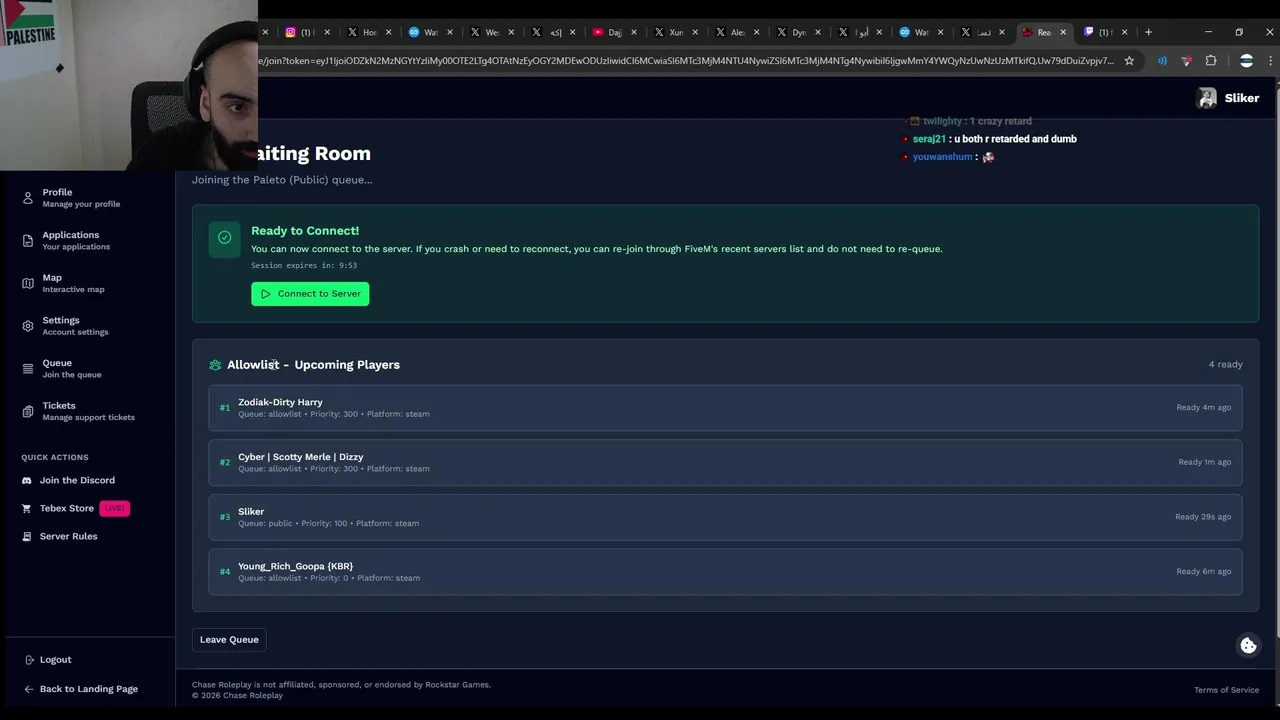Open a new browser tab
Image resolution: width=1280 pixels, height=720 pixels.
[x=1148, y=32]
